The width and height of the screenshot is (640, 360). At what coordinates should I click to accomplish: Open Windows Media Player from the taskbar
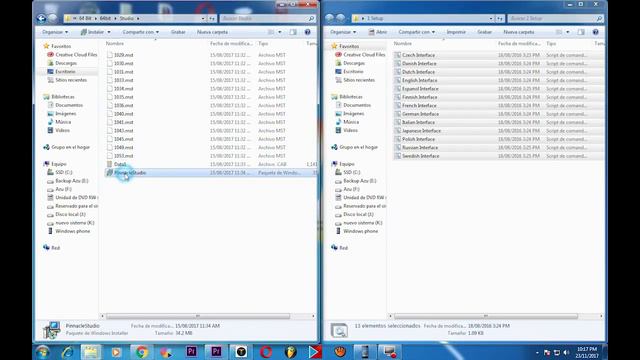tap(116, 352)
